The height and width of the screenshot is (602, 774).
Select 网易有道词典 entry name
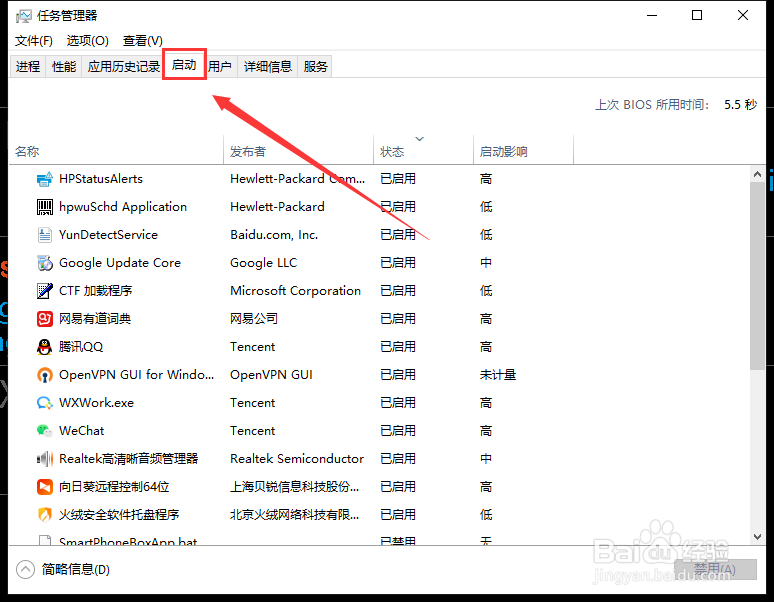95,319
